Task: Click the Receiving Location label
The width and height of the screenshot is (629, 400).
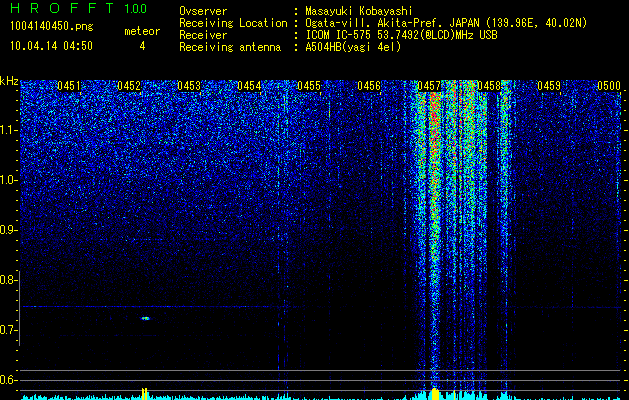Action: (x=233, y=23)
